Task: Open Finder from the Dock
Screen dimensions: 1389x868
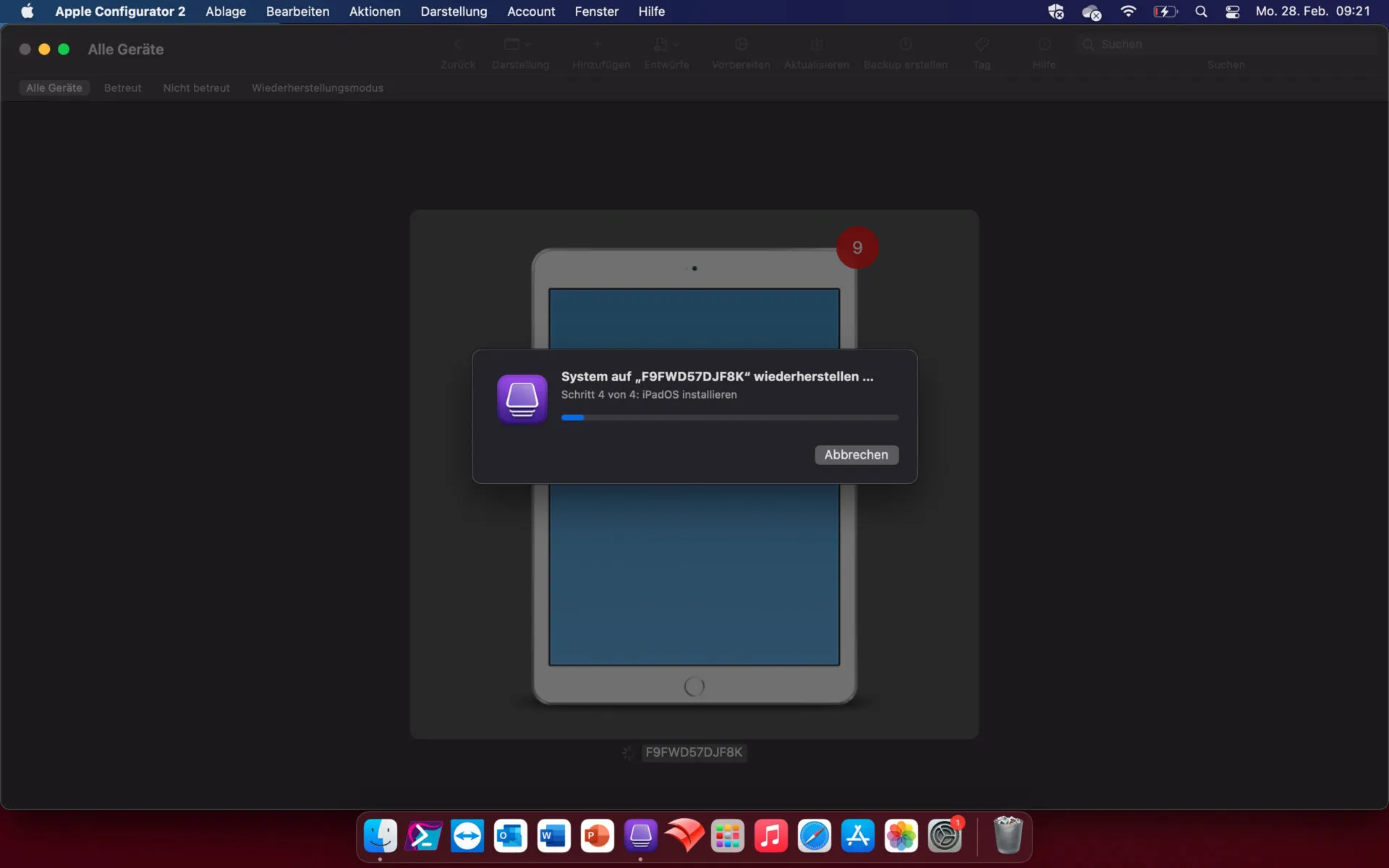Action: tap(380, 836)
